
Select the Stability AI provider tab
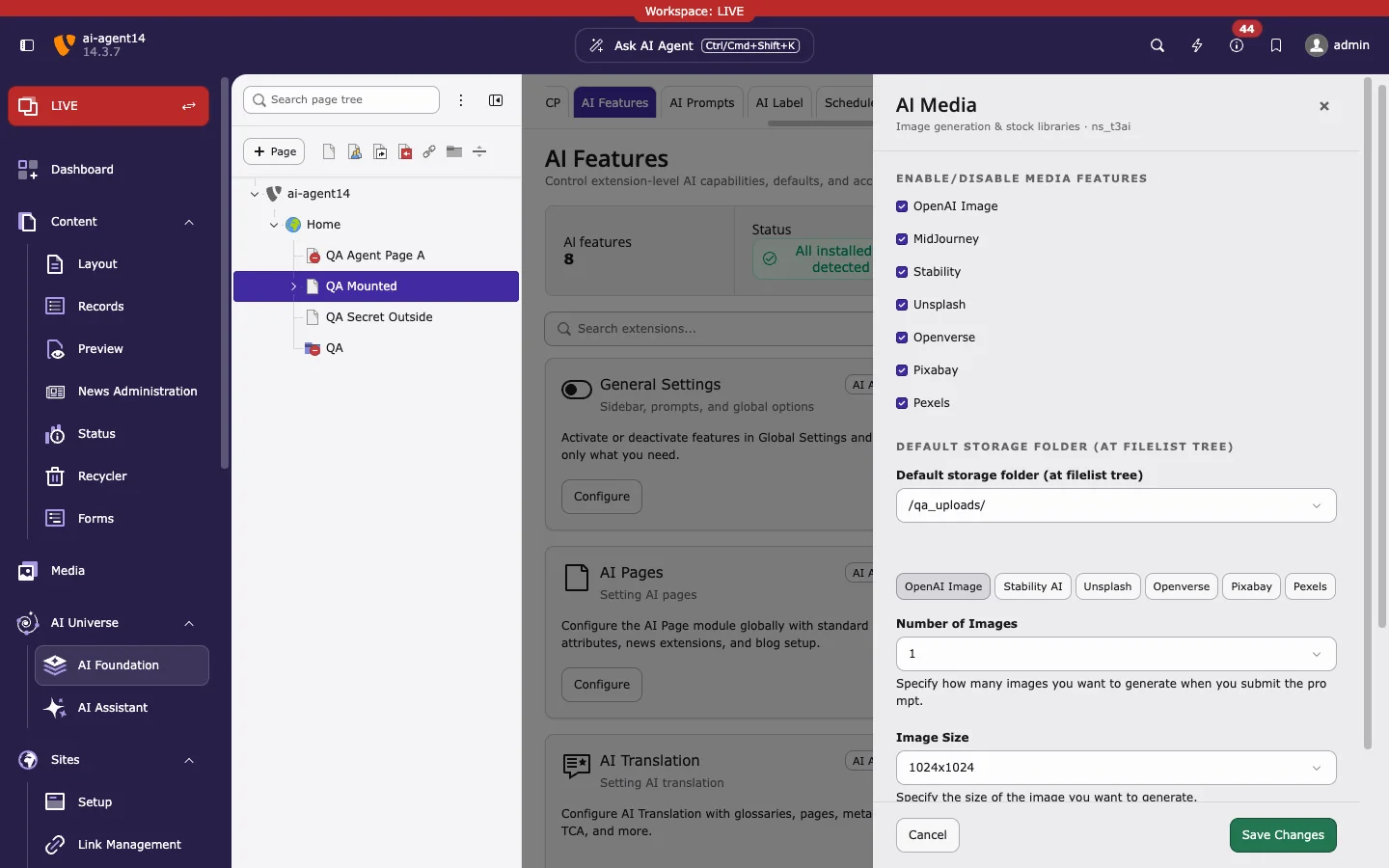1033,586
